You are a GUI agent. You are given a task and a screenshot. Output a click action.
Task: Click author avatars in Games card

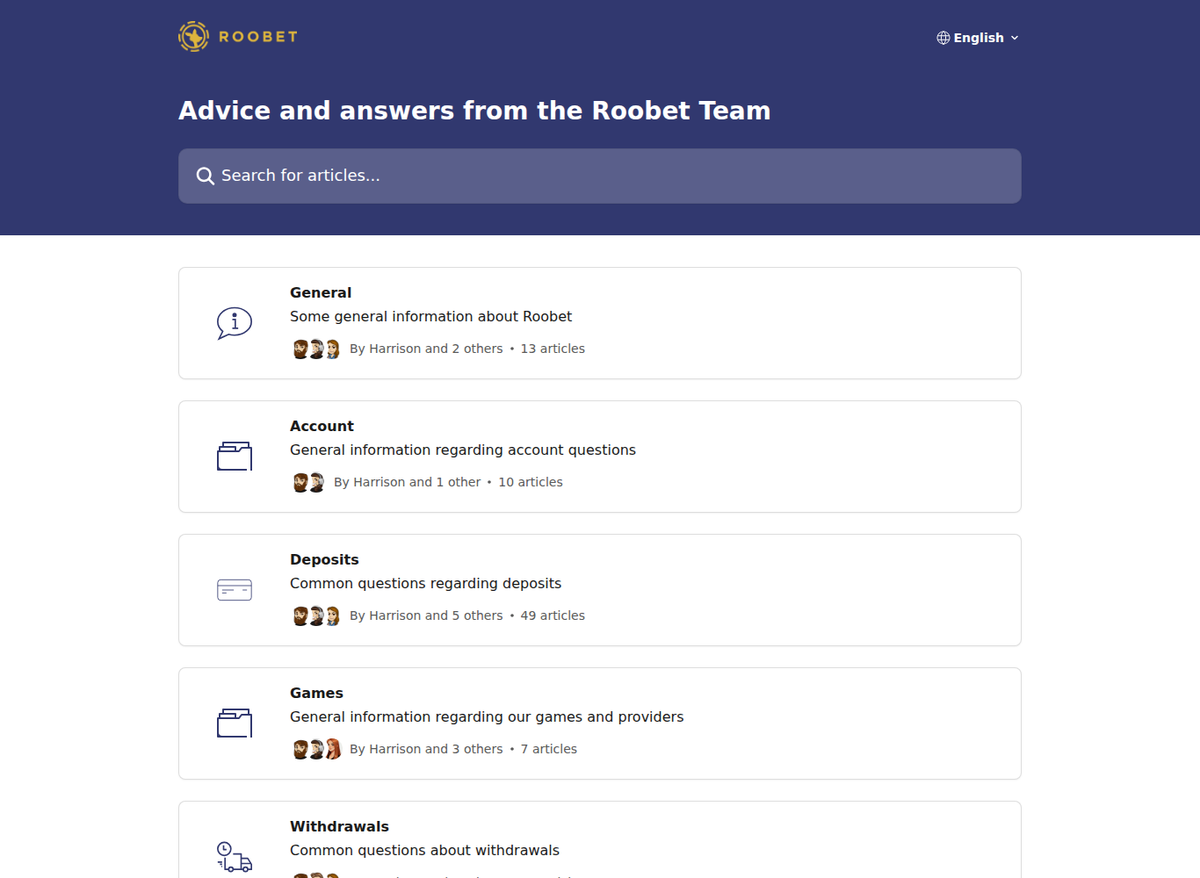point(316,749)
